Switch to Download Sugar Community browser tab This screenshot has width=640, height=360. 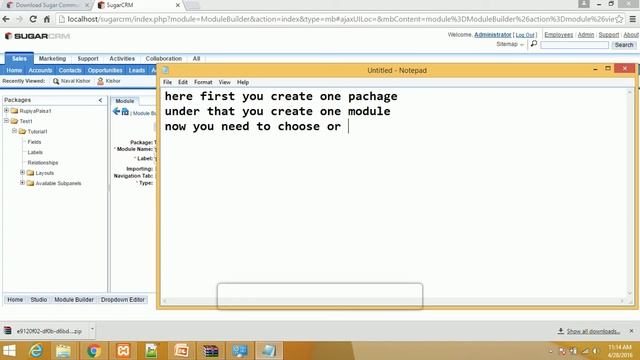(47, 5)
